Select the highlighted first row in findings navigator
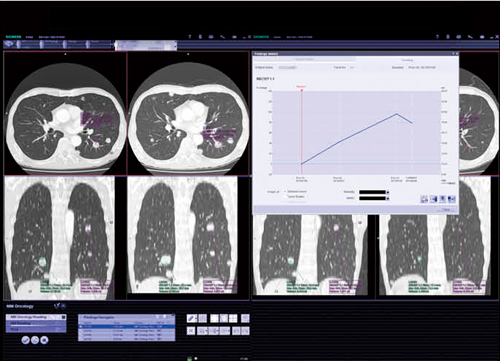The width and height of the screenshot is (500, 361). click(126, 327)
